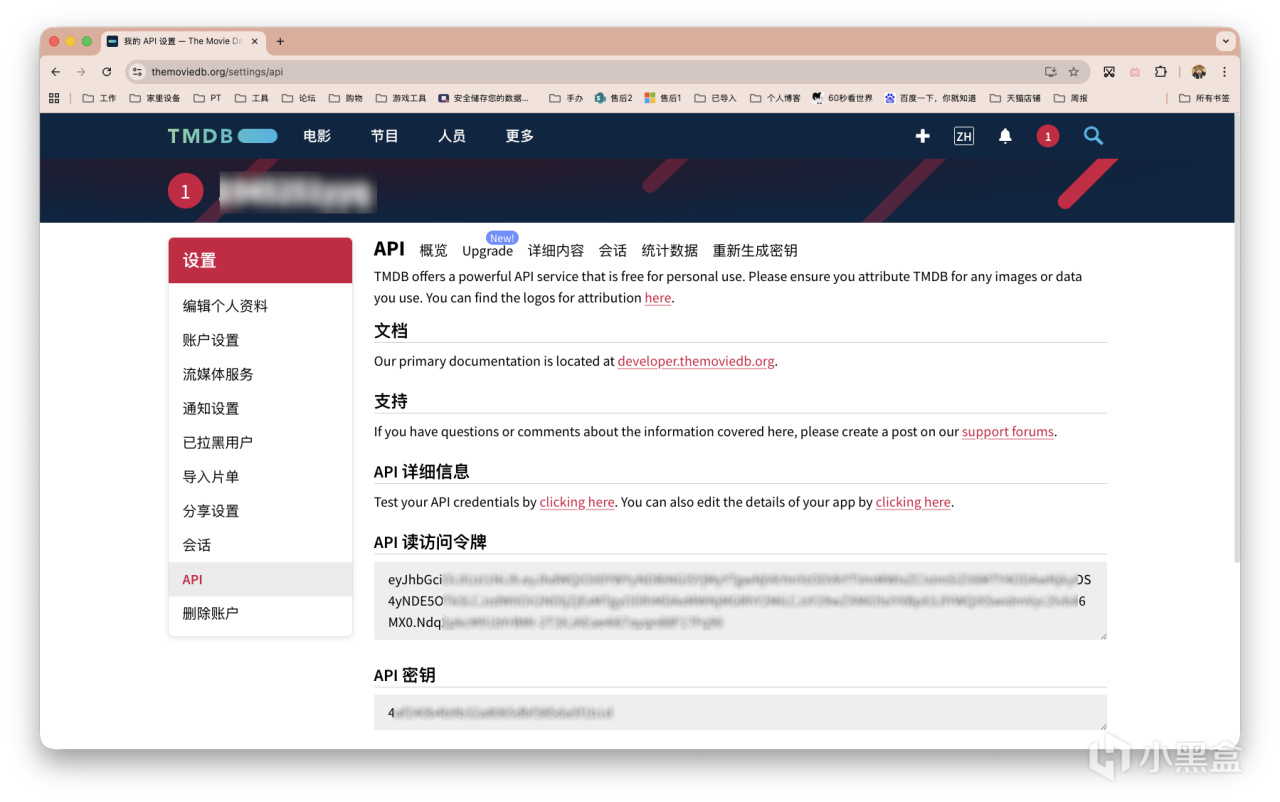Follow the developer.themoviedb.org link
This screenshot has height=802, width=1280.
tap(696, 361)
